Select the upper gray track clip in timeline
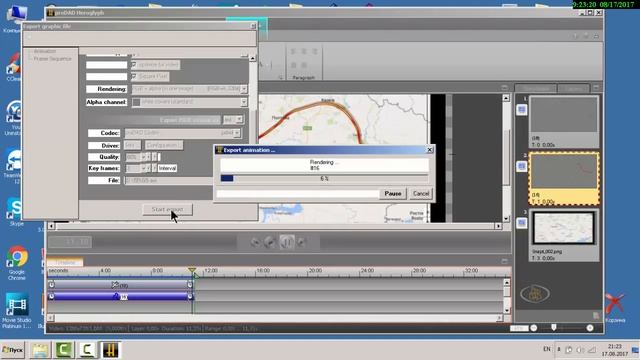This screenshot has height=360, width=640. tap(120, 285)
